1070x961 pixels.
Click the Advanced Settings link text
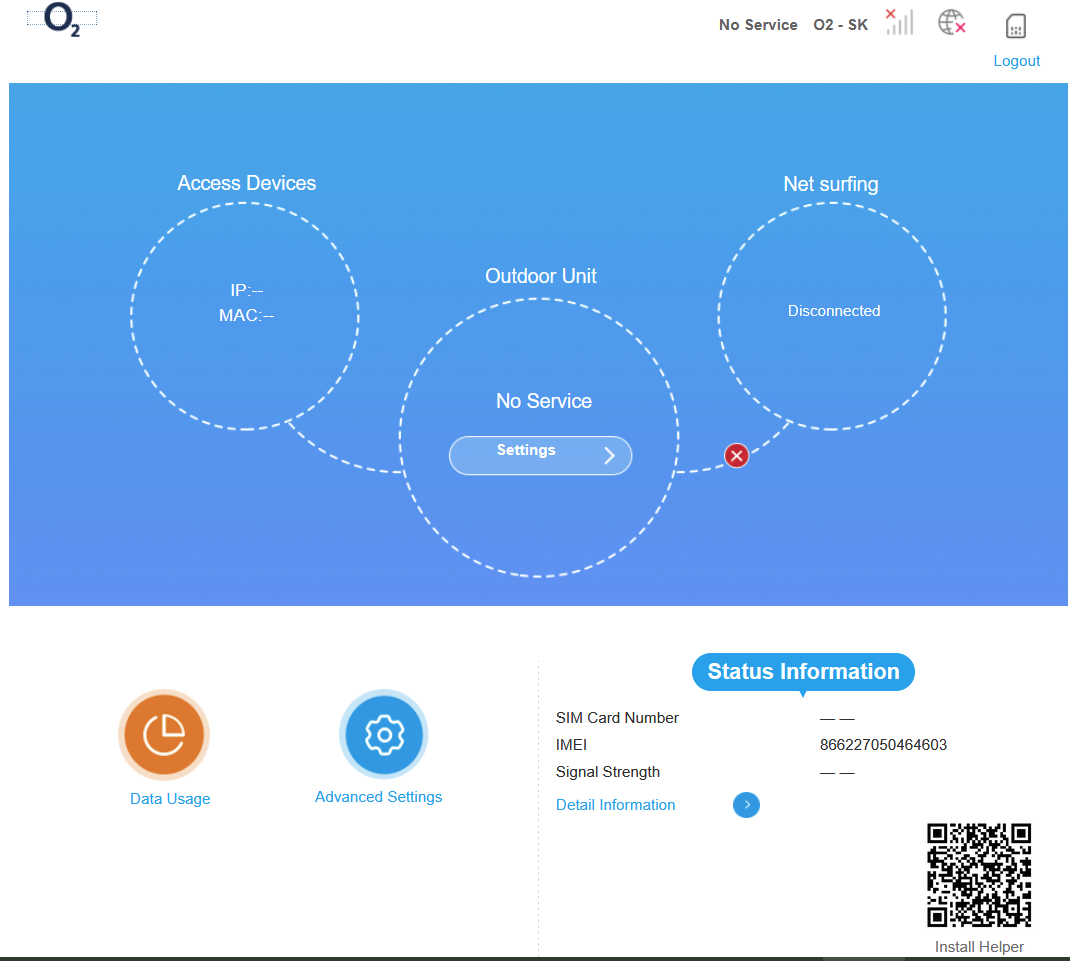[379, 797]
